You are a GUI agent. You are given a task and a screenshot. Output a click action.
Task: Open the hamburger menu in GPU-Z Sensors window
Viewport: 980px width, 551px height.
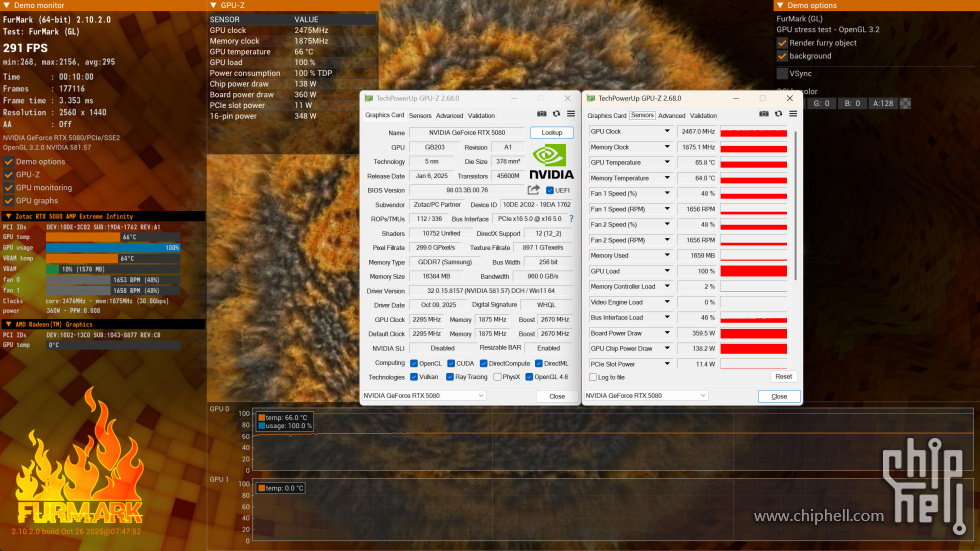click(x=791, y=114)
